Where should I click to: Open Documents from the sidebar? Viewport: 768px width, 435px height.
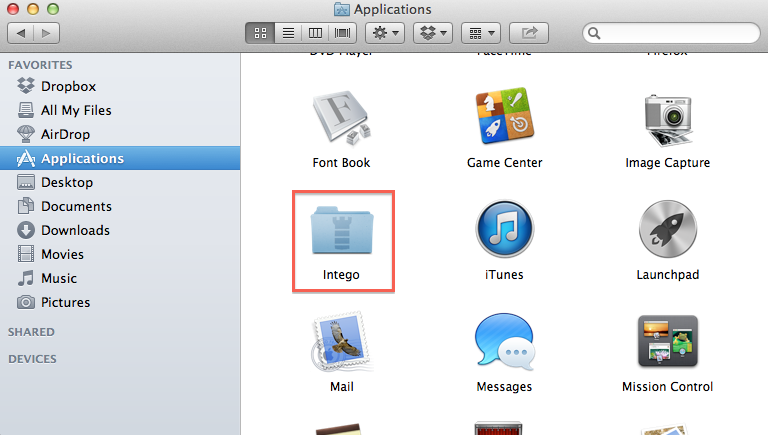120,206
